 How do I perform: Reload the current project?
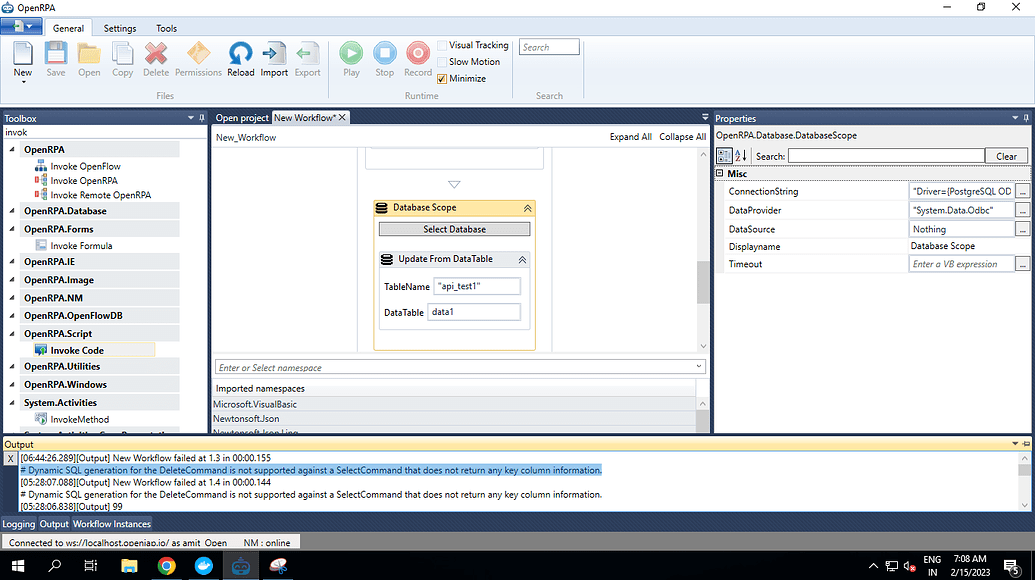pos(240,57)
